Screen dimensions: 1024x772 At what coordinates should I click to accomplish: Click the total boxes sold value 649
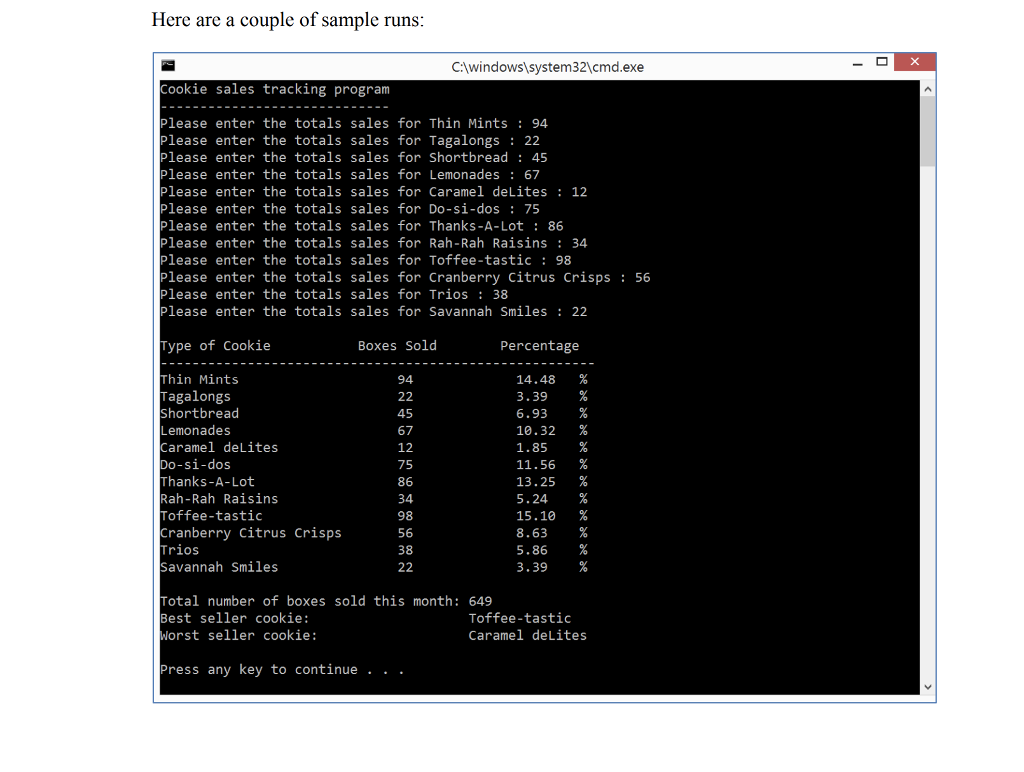(481, 601)
